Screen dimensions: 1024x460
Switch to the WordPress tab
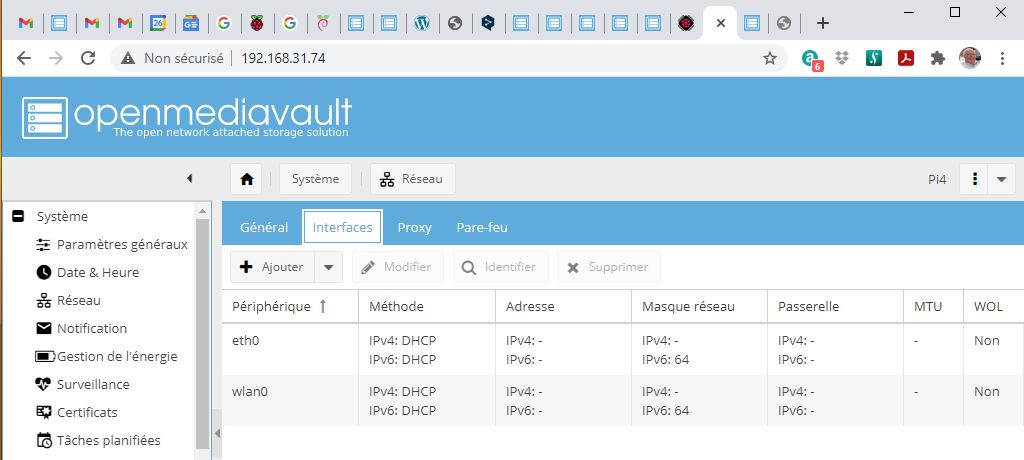tap(422, 24)
